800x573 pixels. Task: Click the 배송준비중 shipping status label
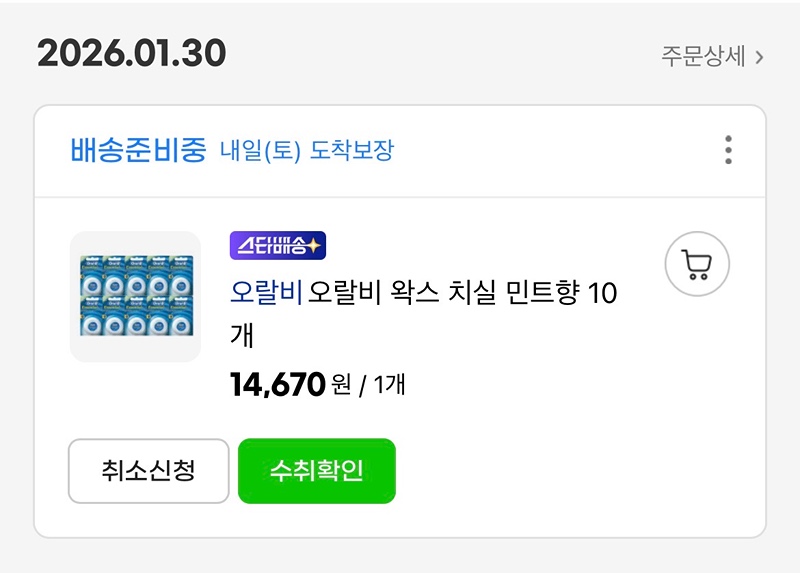(138, 150)
